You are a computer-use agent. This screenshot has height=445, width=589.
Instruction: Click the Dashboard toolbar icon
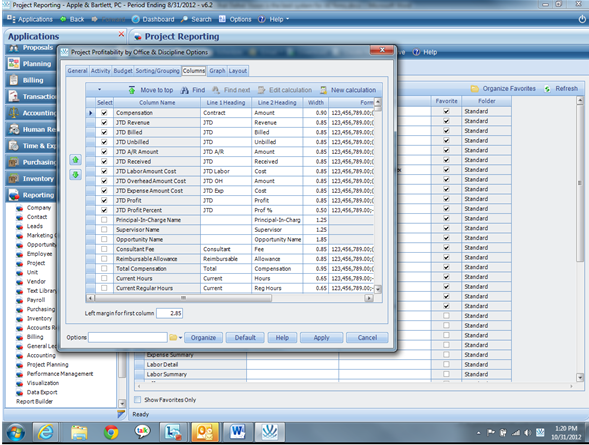click(x=136, y=19)
